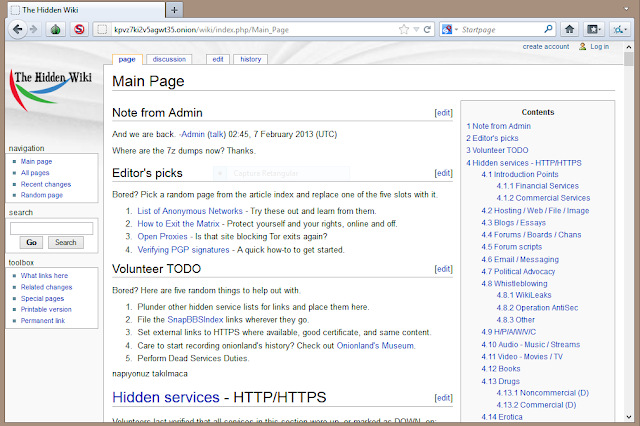Click the green onion Tor button
The height and width of the screenshot is (426, 640).
coord(56,29)
